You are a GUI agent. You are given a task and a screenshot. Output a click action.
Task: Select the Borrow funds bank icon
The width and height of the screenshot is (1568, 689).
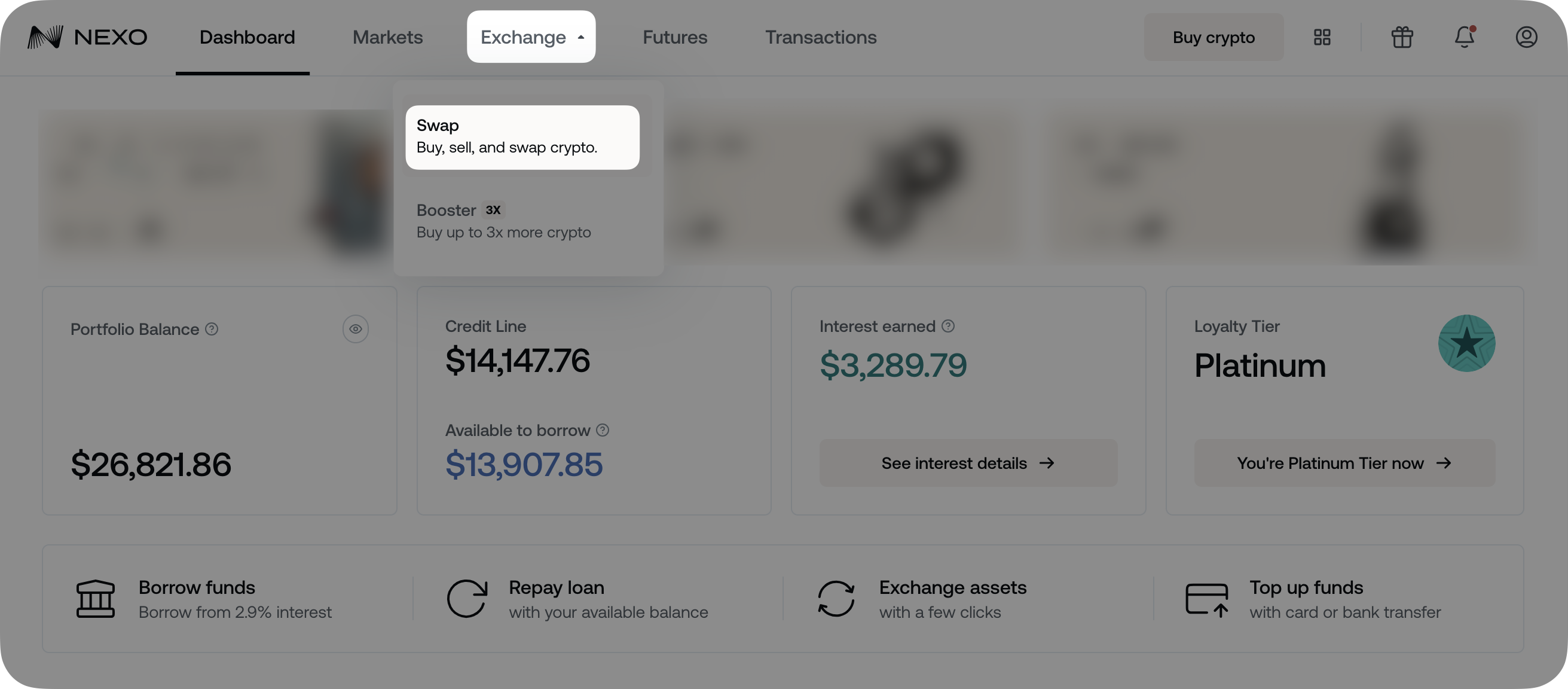point(96,598)
